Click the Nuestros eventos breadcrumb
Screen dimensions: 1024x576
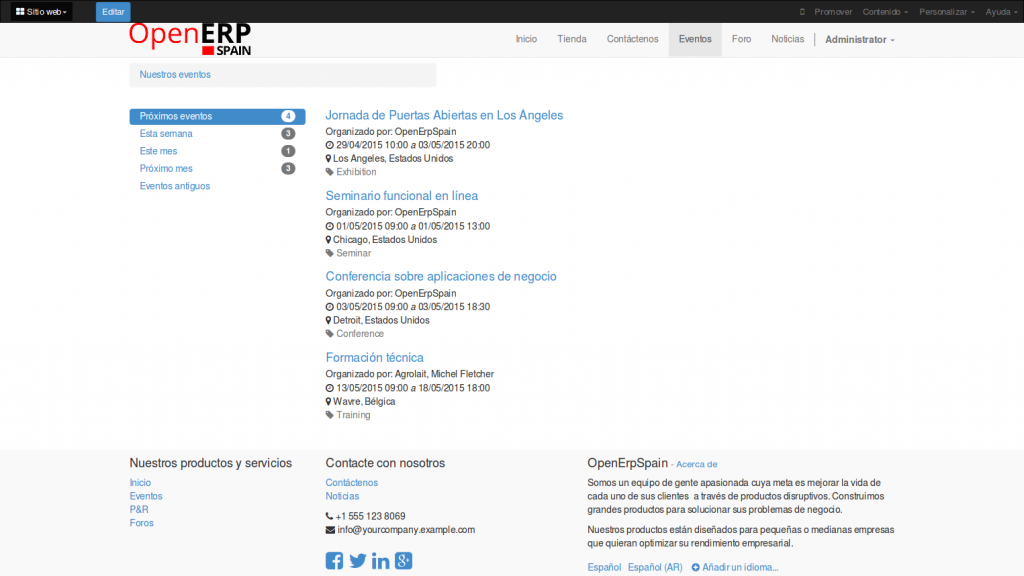point(175,74)
